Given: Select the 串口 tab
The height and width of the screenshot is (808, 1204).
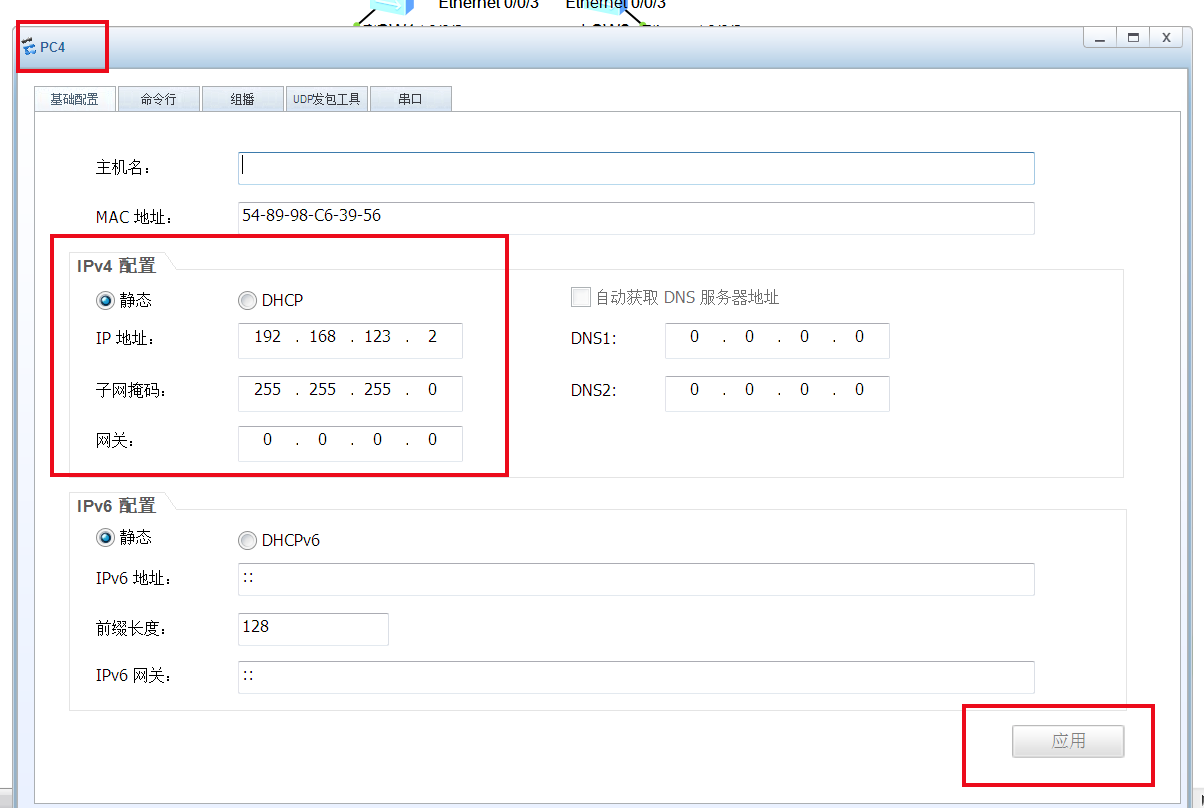Looking at the screenshot, I should [410, 99].
